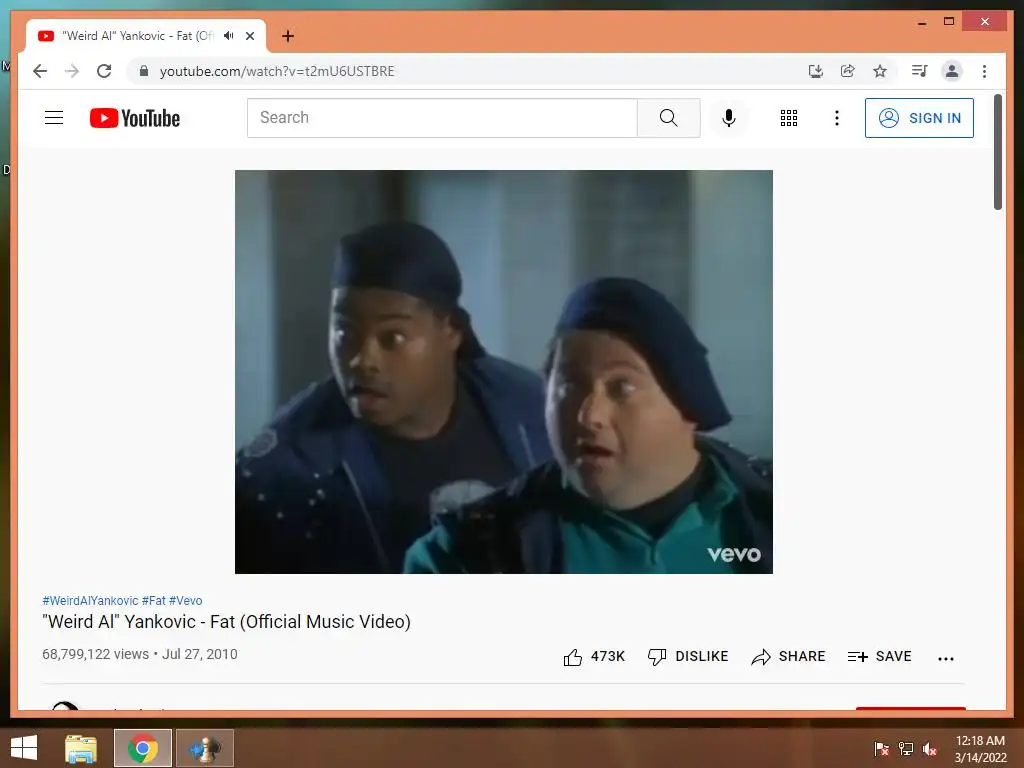Open File Explorer from taskbar
The width and height of the screenshot is (1024, 768).
(81, 748)
